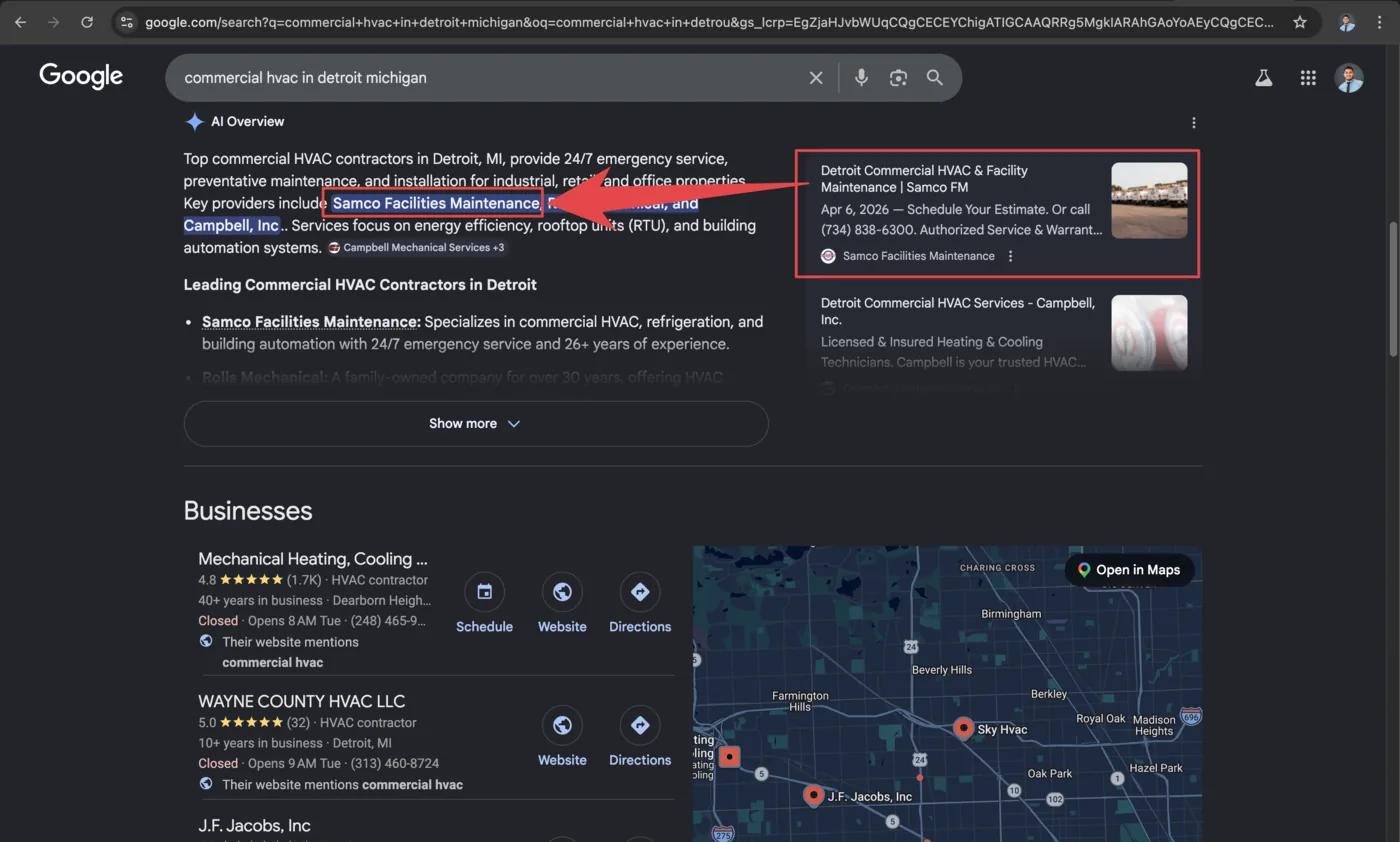Open Google Lens image search icon
1400x842 pixels.
898,78
